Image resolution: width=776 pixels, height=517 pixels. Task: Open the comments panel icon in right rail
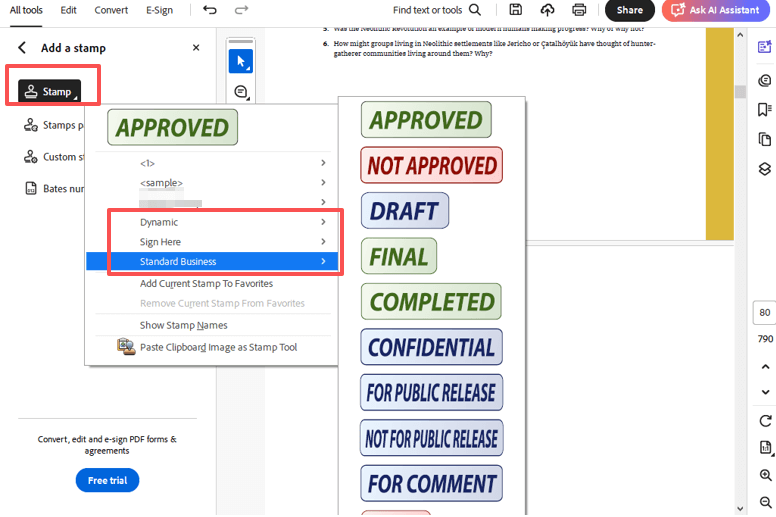[x=765, y=80]
